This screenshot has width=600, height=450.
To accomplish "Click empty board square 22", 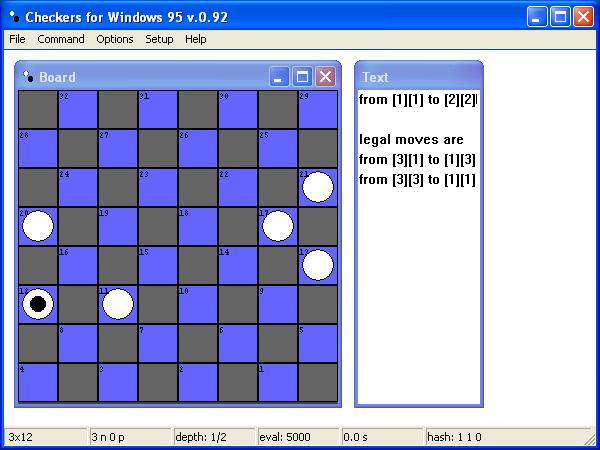I will coord(238,188).
